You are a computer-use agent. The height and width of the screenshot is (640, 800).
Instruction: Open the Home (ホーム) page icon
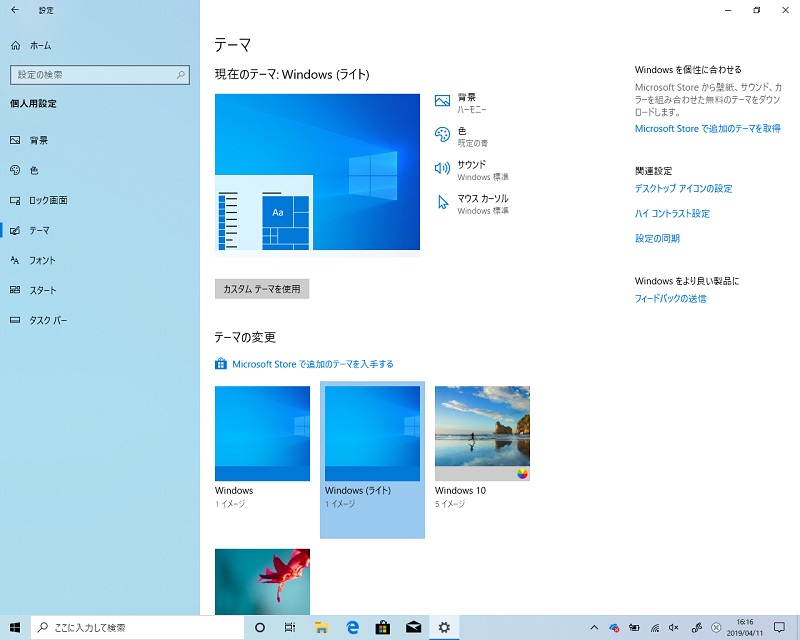click(16, 45)
